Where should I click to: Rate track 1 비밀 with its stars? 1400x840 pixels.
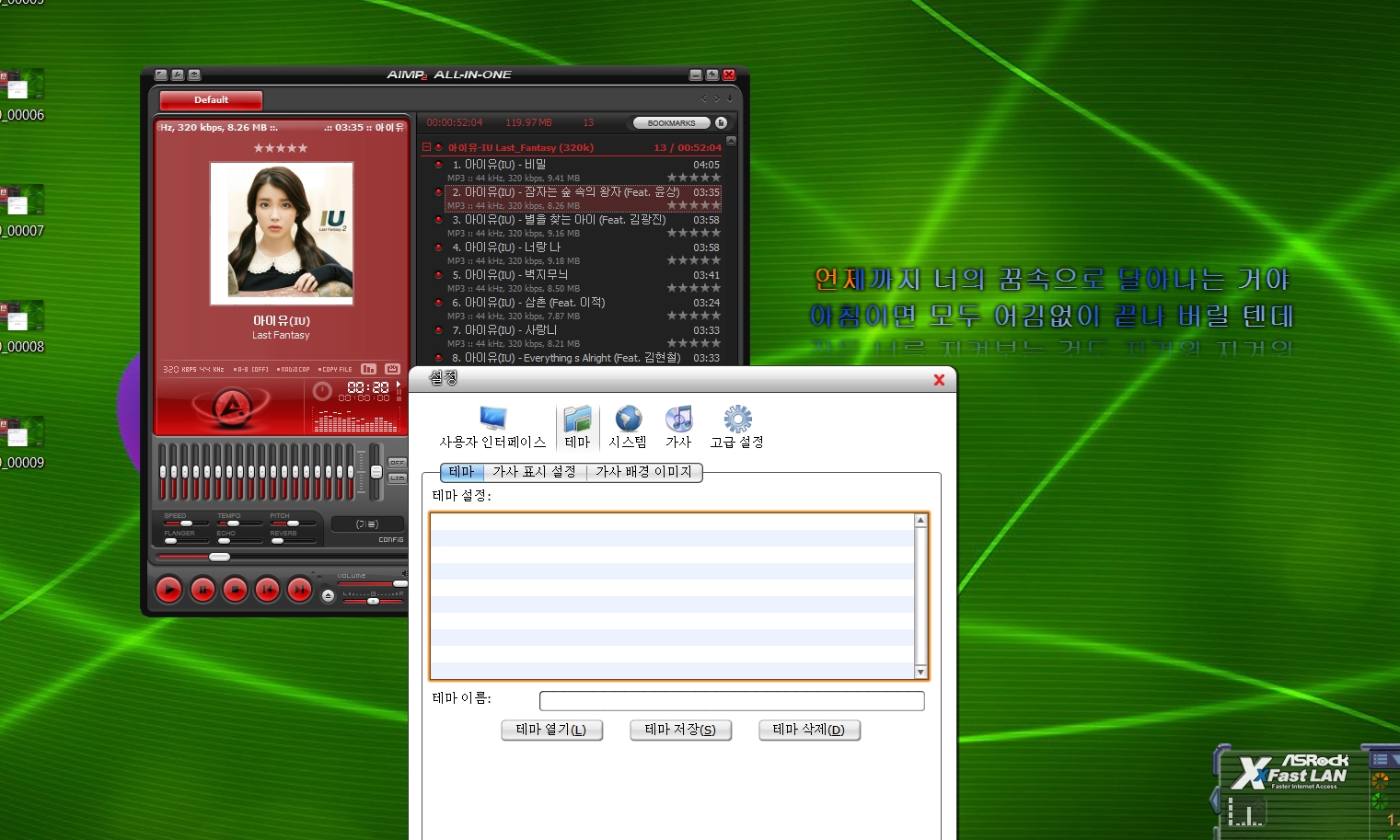coord(693,178)
